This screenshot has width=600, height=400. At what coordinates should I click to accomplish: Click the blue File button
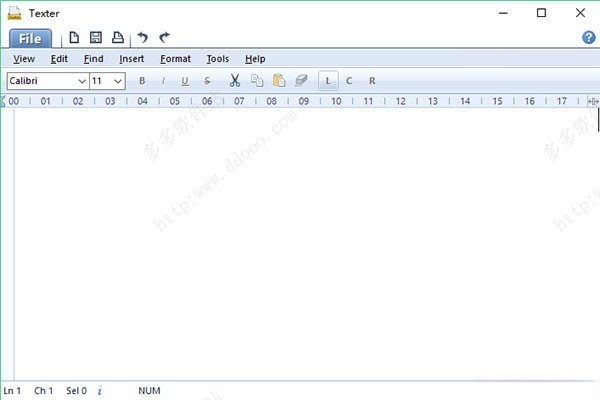pos(30,39)
